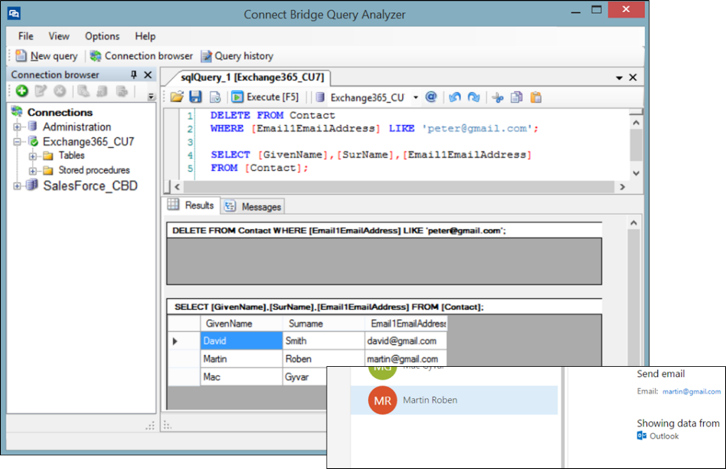Image resolution: width=726 pixels, height=469 pixels.
Task: Select the Tables folder
Action: click(x=71, y=156)
